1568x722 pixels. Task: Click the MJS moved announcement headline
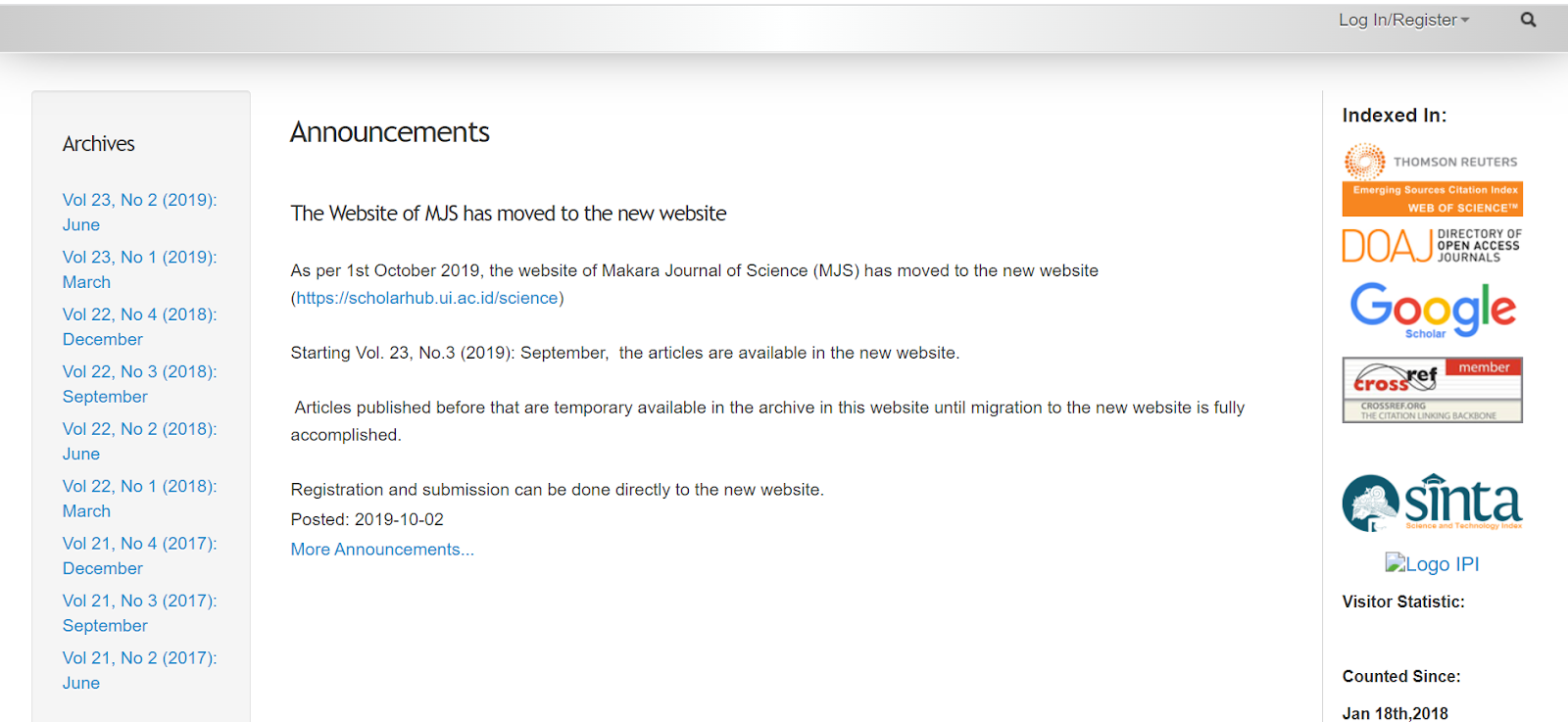(509, 214)
